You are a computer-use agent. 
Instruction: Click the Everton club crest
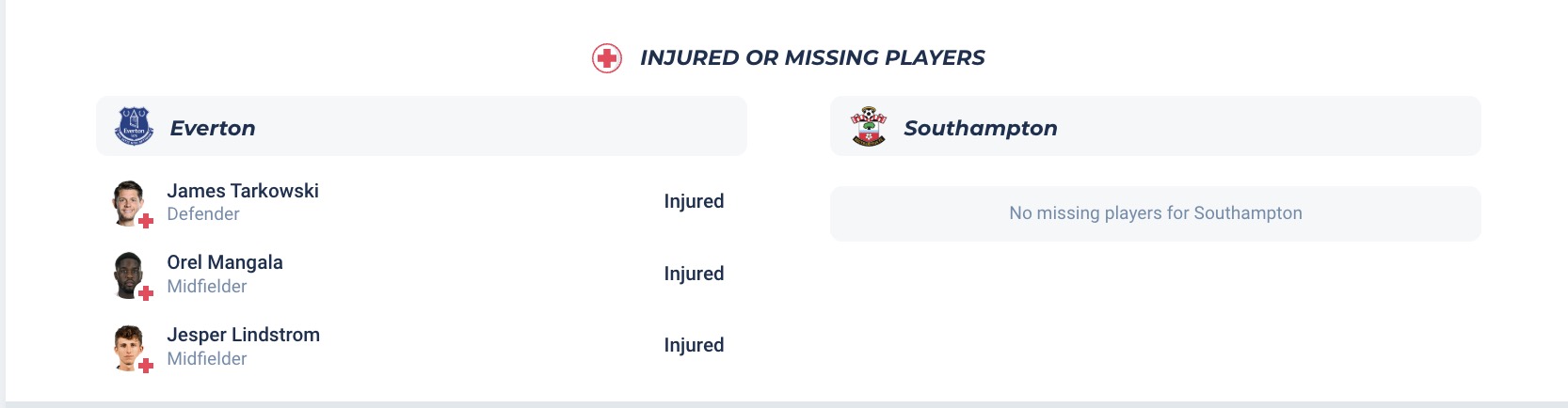point(134,127)
